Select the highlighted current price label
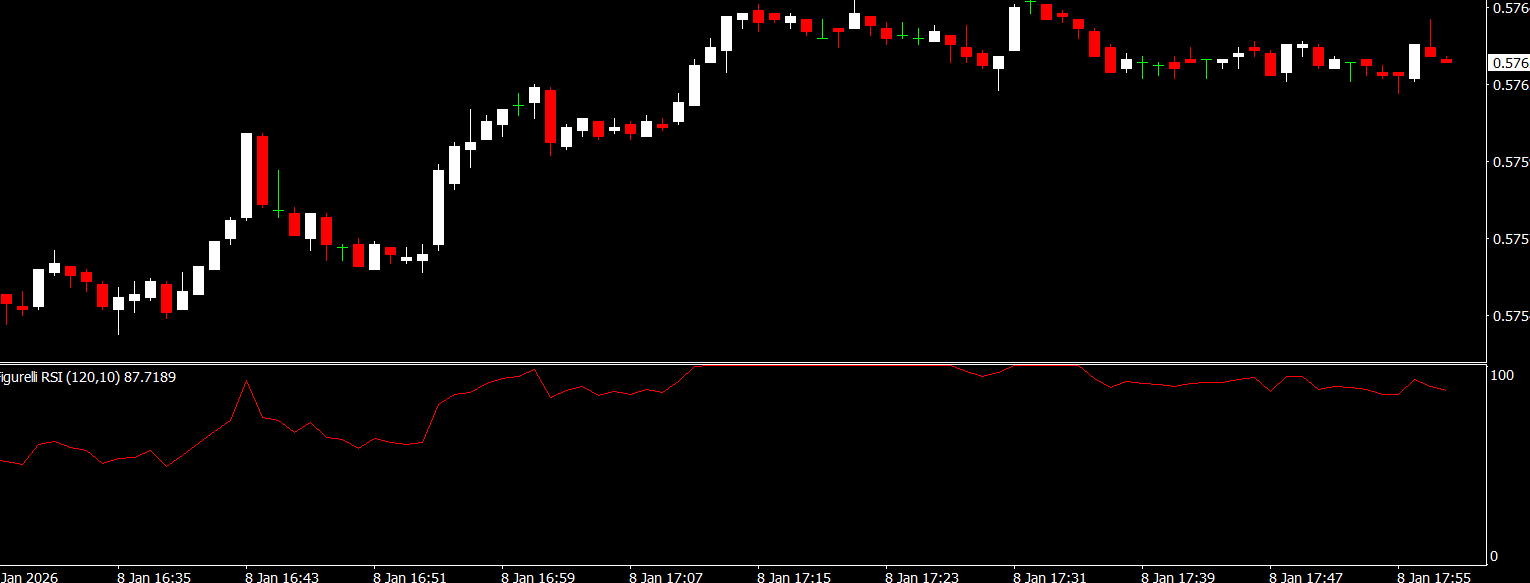Screen dimensions: 1530x583 coord(1509,63)
